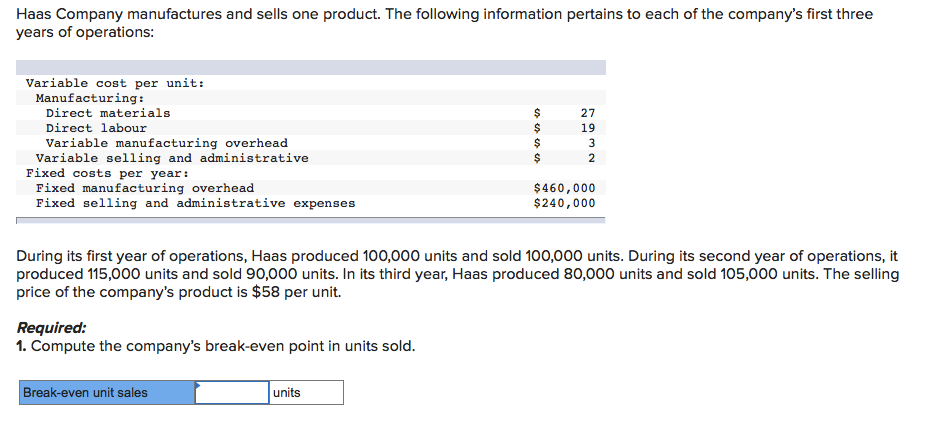Click the direct labour value 19
Viewport: 933px width, 448px height.
tap(587, 128)
